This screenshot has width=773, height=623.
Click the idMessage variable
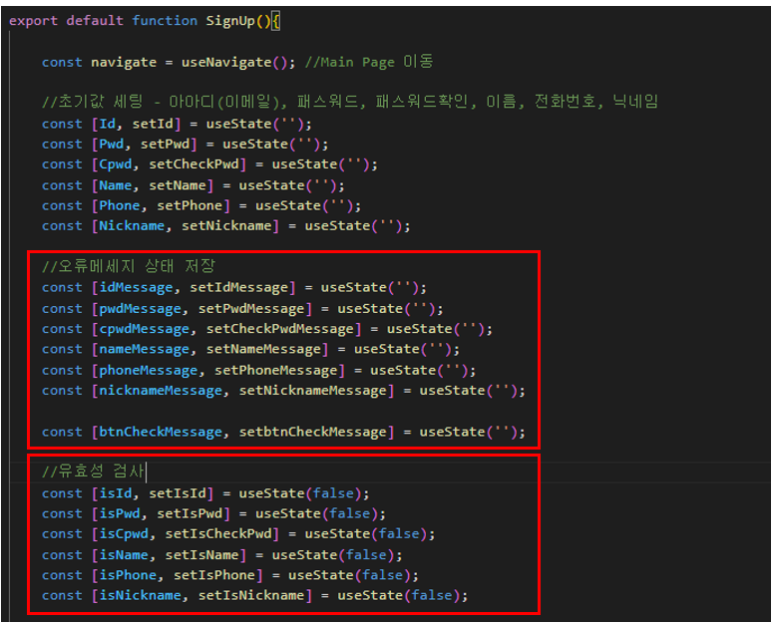136,288
